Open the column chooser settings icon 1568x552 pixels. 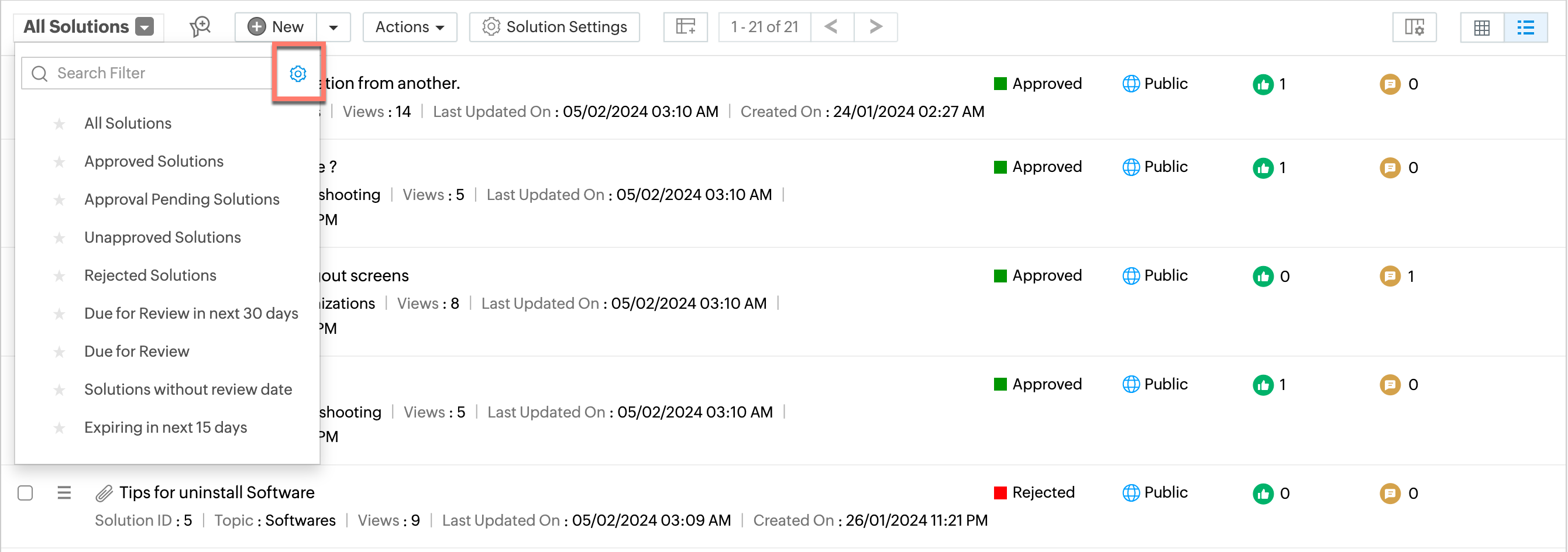click(1414, 27)
